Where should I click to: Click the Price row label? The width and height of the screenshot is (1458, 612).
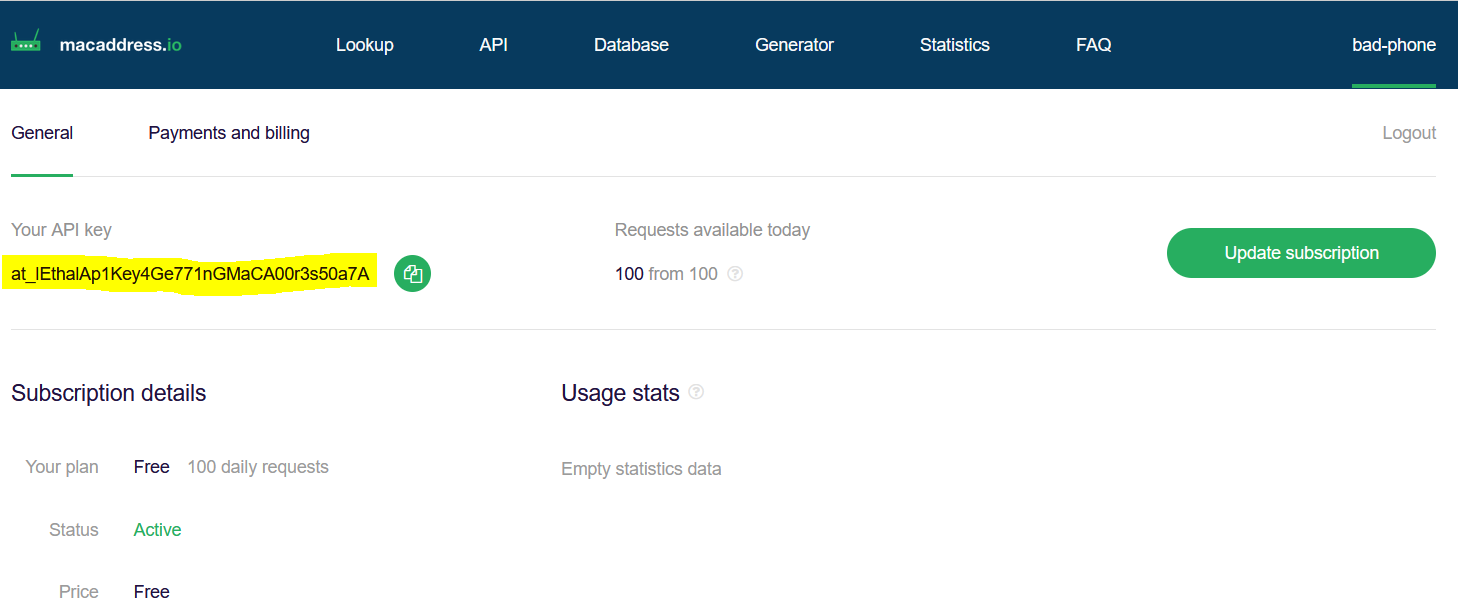tap(79, 592)
